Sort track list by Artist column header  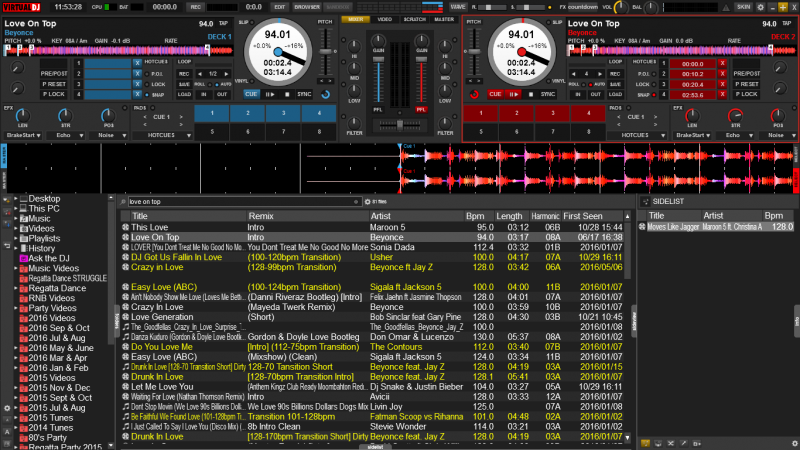(416, 216)
